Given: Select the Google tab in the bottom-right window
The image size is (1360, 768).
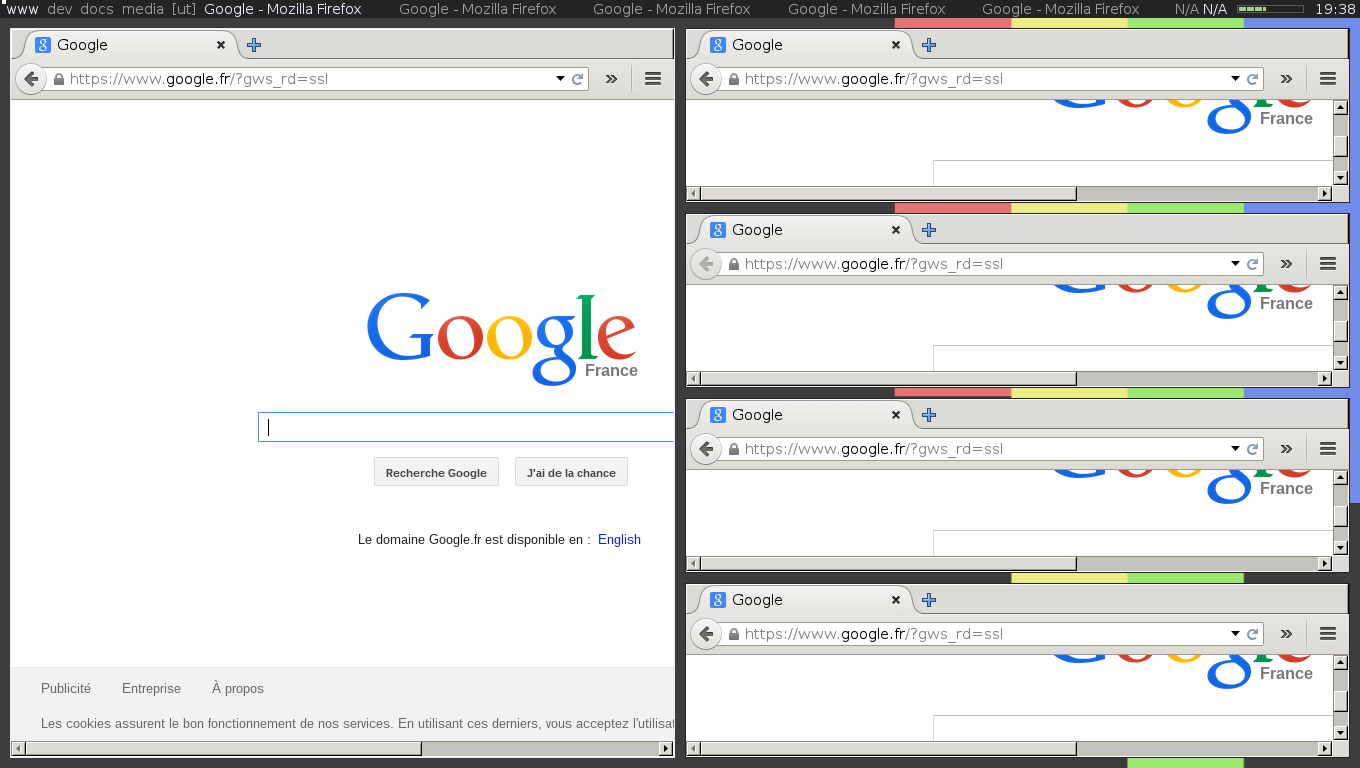Looking at the screenshot, I should point(805,600).
